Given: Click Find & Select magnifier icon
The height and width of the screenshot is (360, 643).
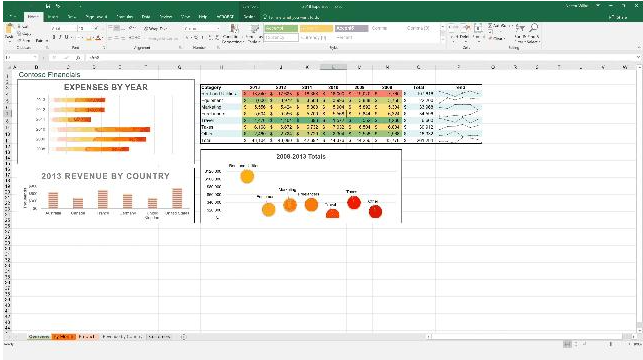Looking at the screenshot, I should [534, 28].
